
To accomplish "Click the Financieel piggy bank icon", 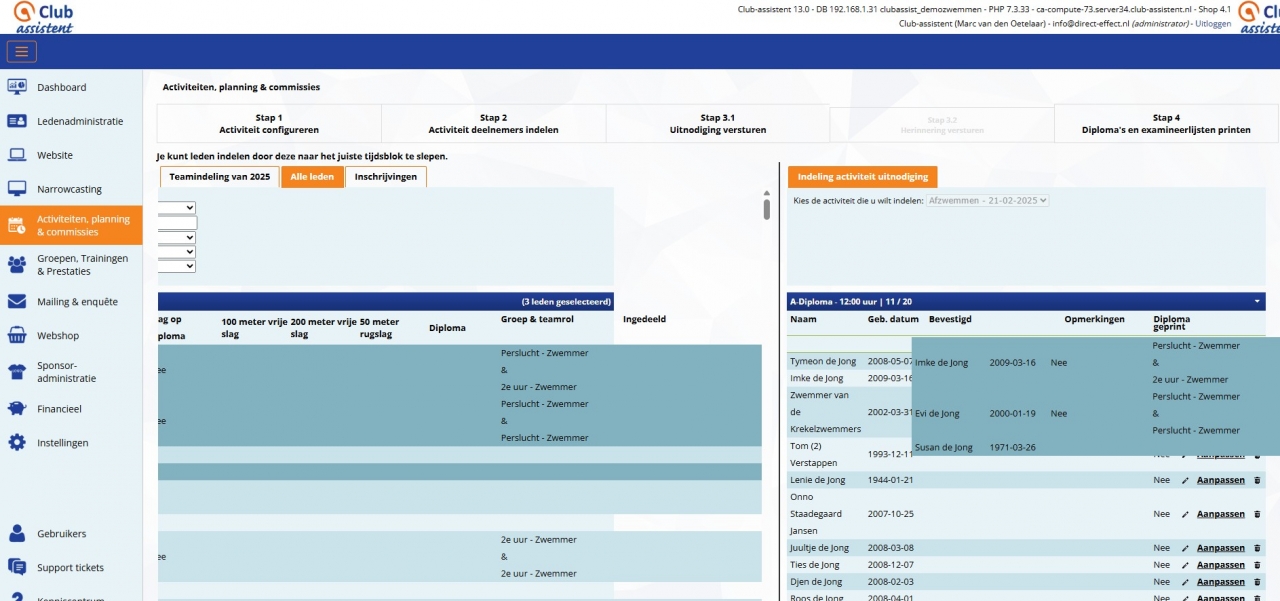I will point(17,409).
